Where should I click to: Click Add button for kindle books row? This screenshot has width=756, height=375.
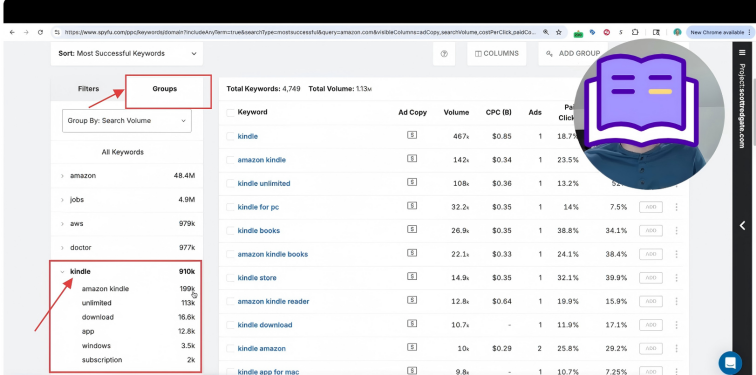pos(650,230)
